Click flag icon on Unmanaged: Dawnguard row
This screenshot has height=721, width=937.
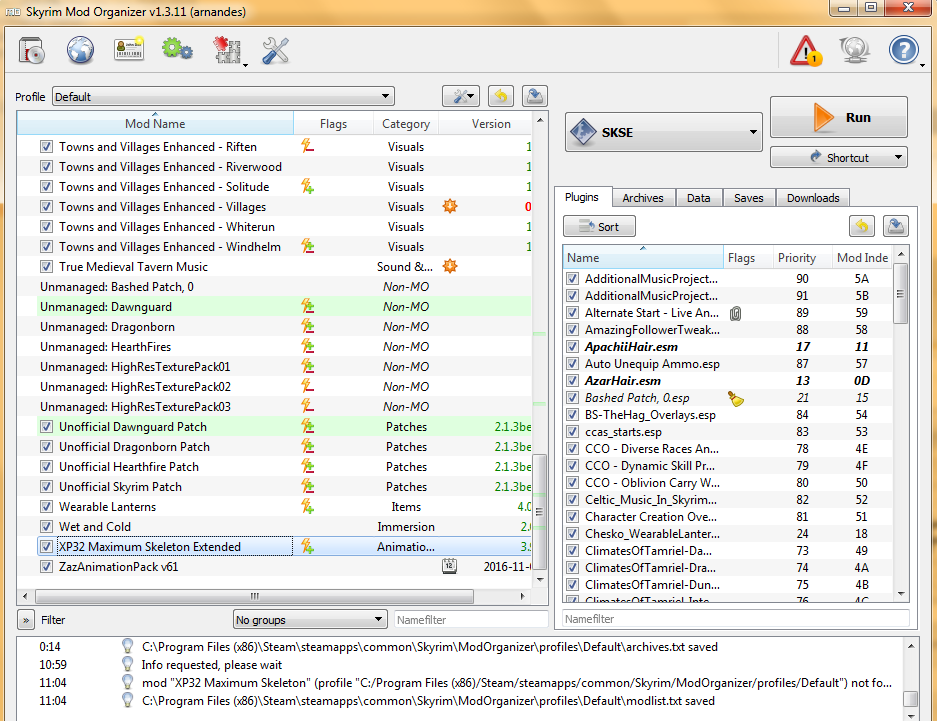click(x=307, y=306)
